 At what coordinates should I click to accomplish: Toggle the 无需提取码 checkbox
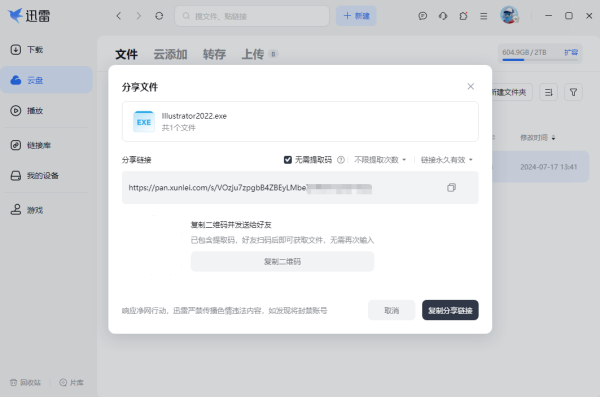click(x=288, y=160)
